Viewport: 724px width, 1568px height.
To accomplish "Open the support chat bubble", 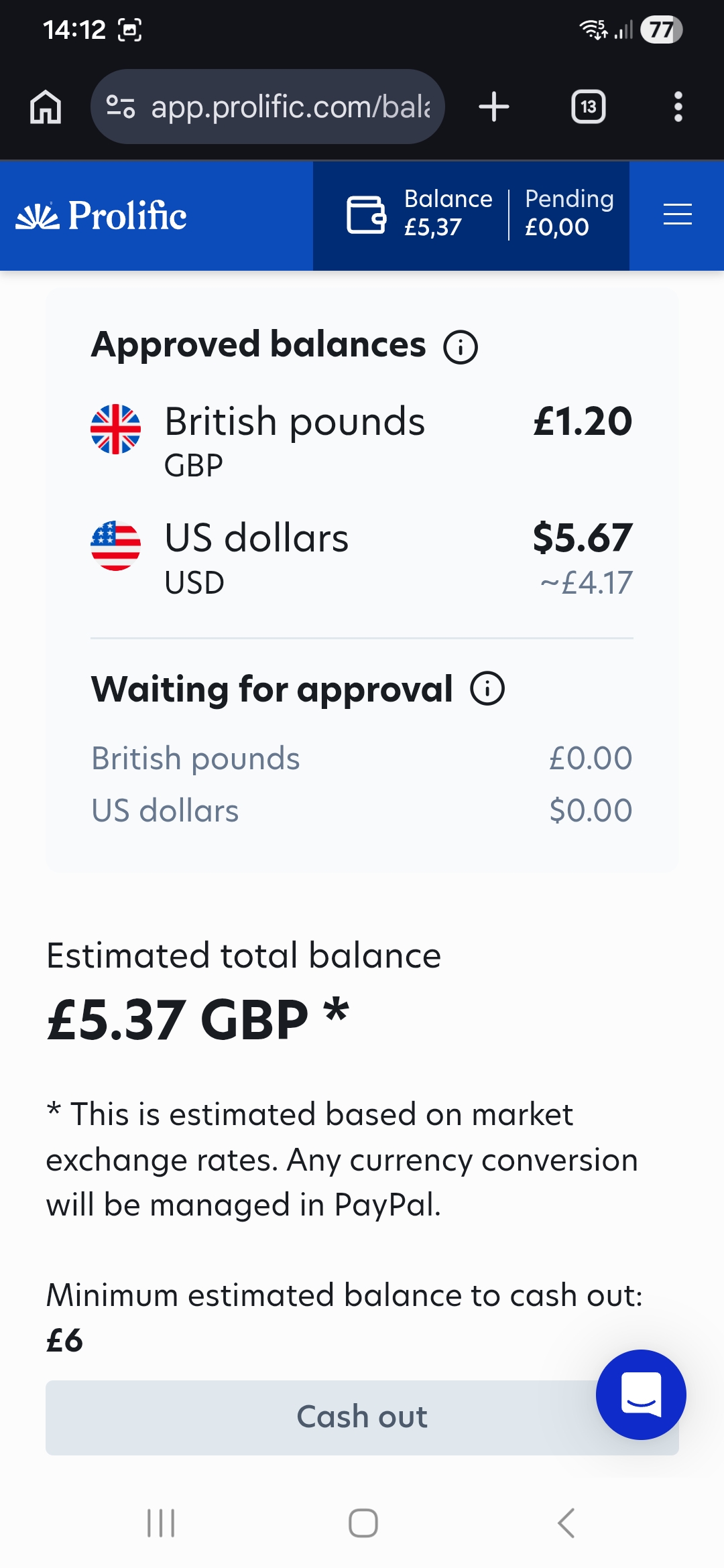I will 641,1394.
